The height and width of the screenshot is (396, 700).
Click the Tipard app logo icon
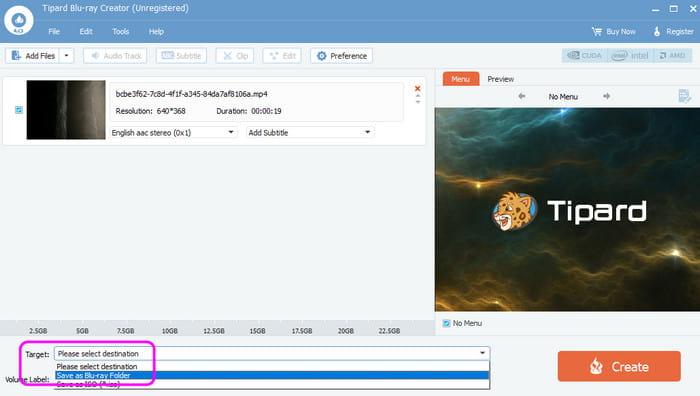coord(19,20)
